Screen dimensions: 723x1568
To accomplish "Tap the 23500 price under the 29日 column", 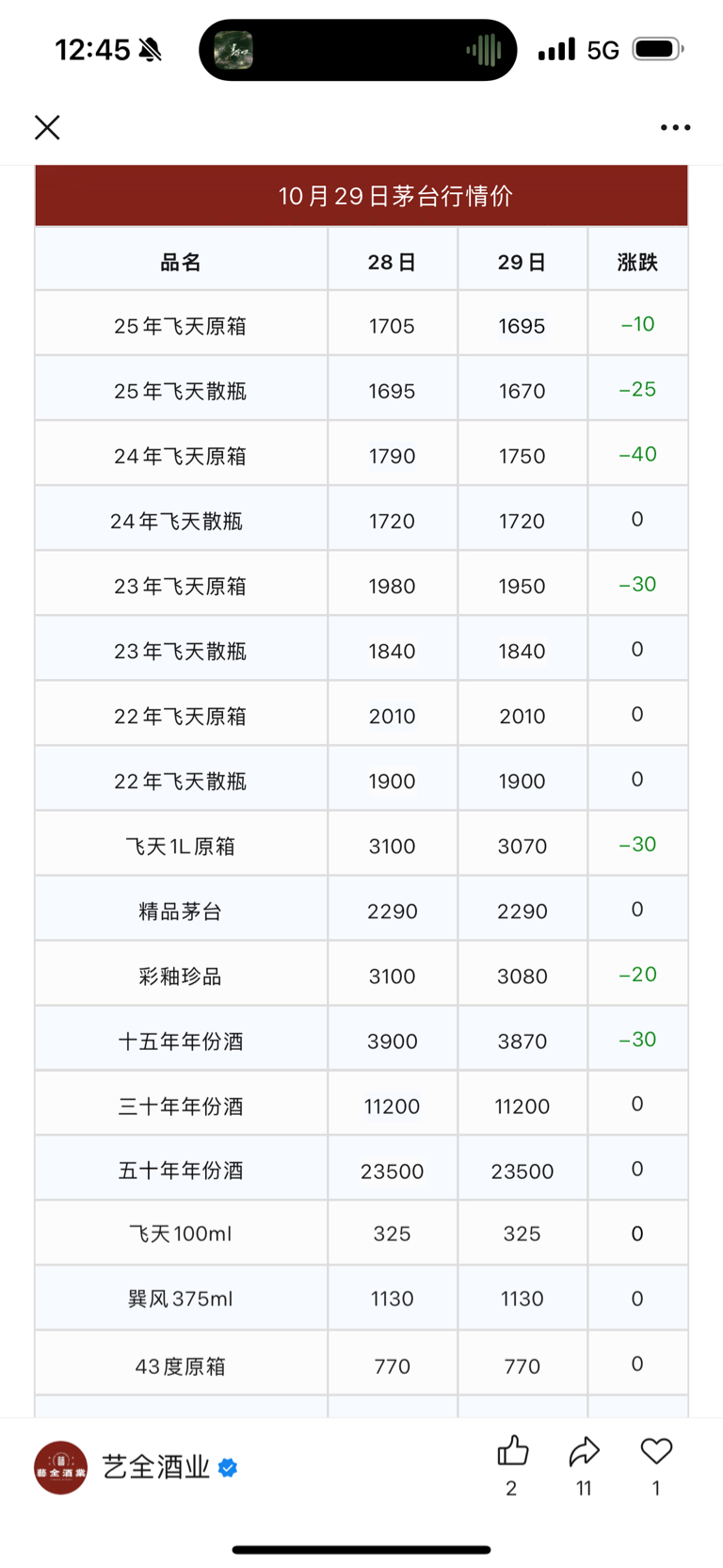I will [x=522, y=1172].
